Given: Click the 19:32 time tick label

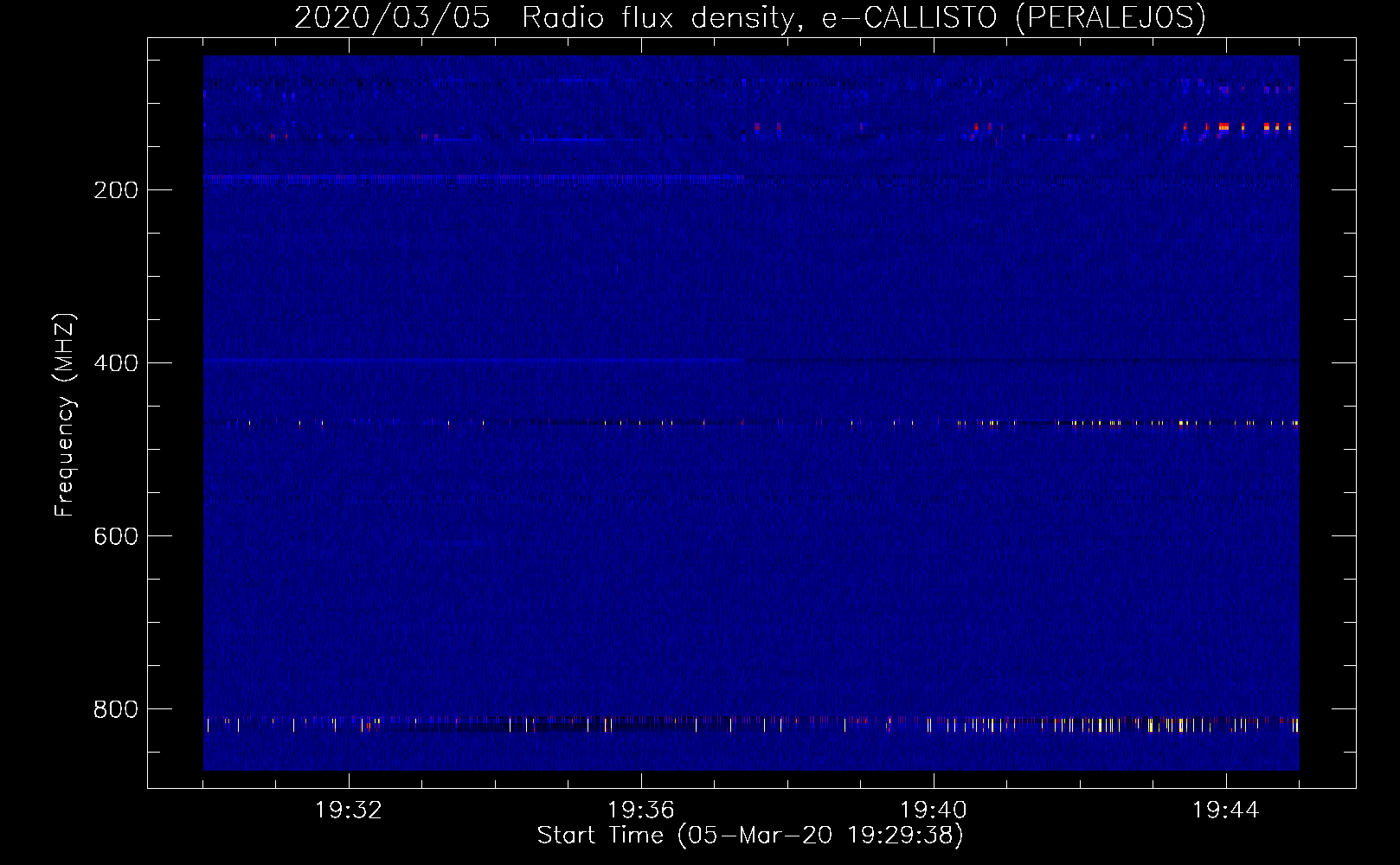Looking at the screenshot, I should pyautogui.click(x=349, y=811).
